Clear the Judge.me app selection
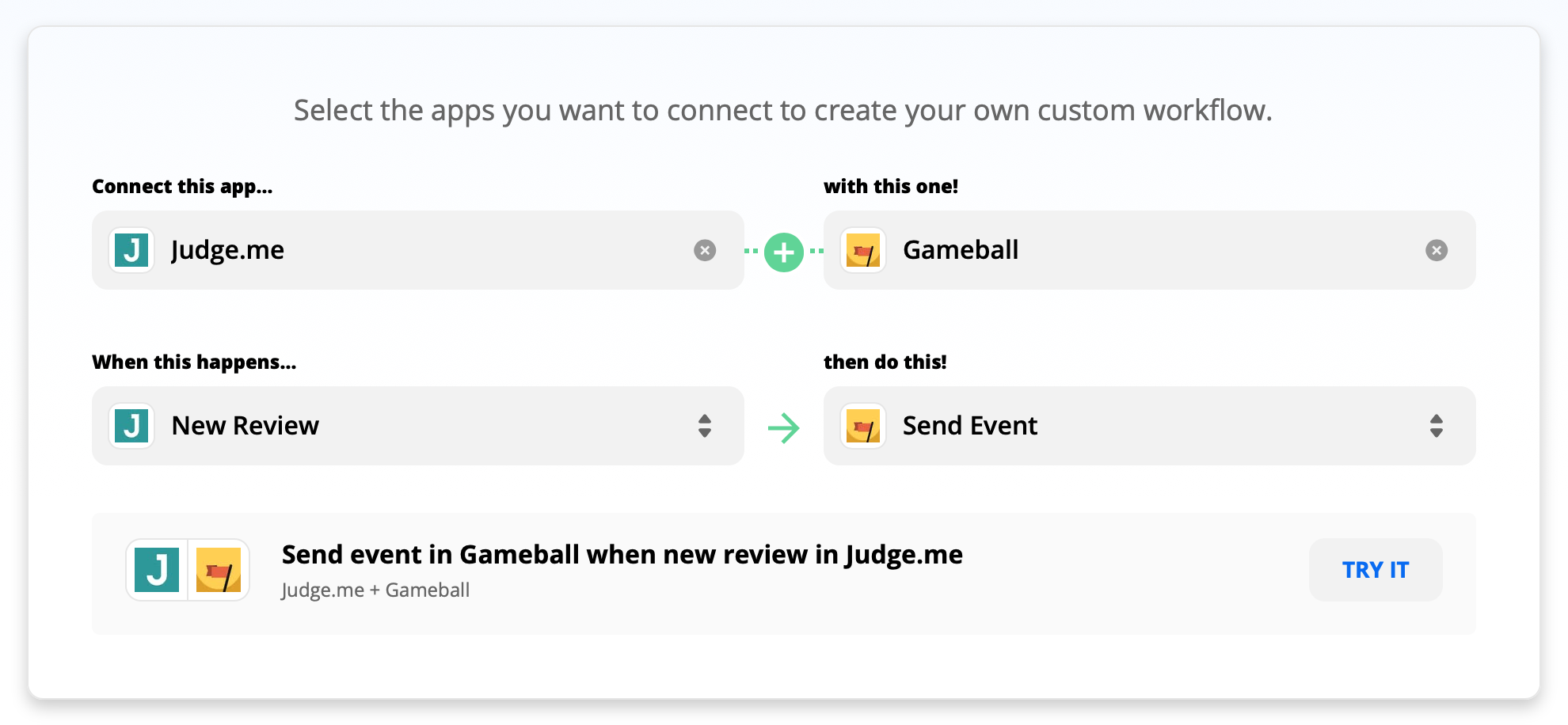 [705, 250]
